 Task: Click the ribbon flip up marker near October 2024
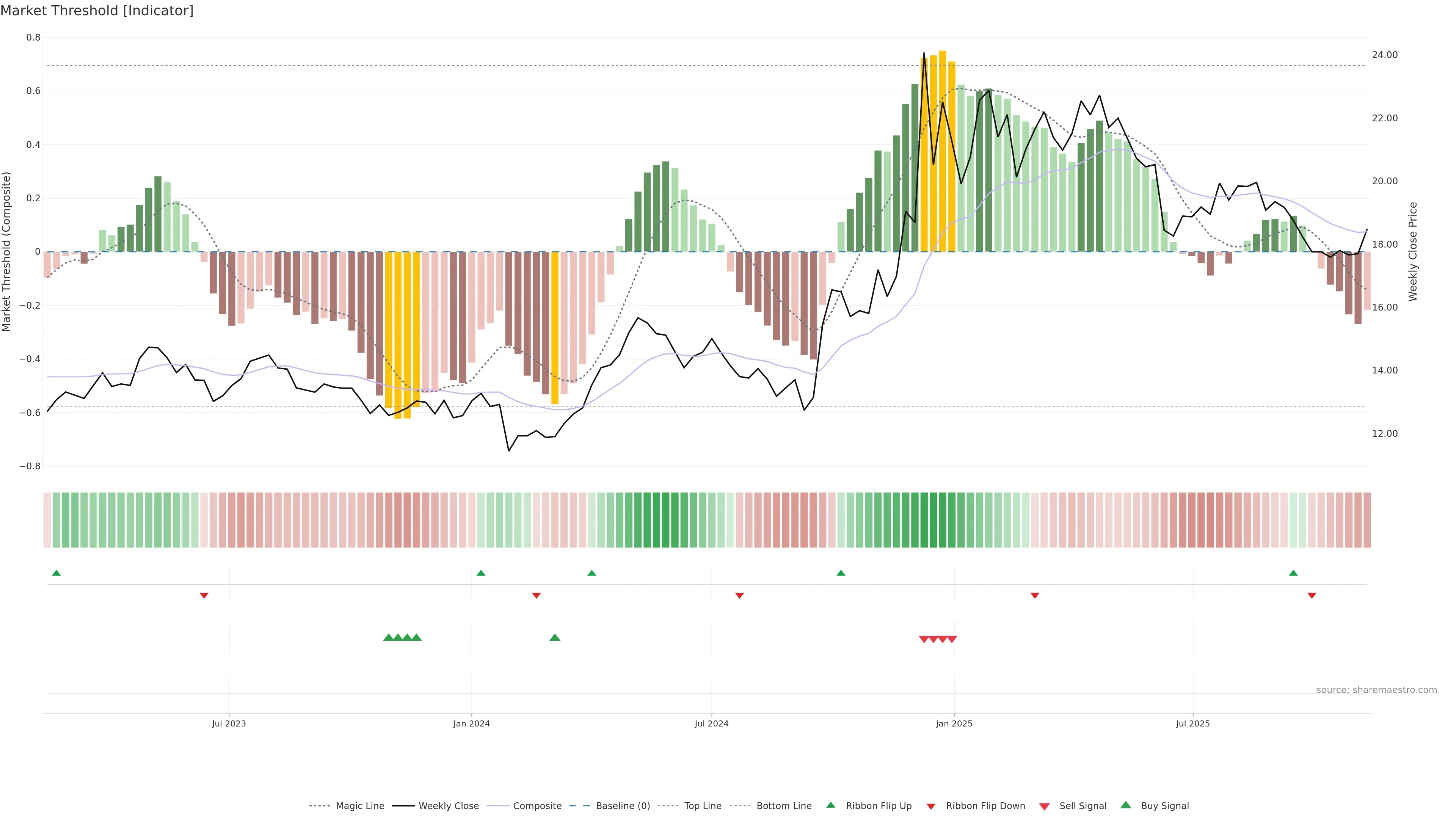[x=841, y=573]
